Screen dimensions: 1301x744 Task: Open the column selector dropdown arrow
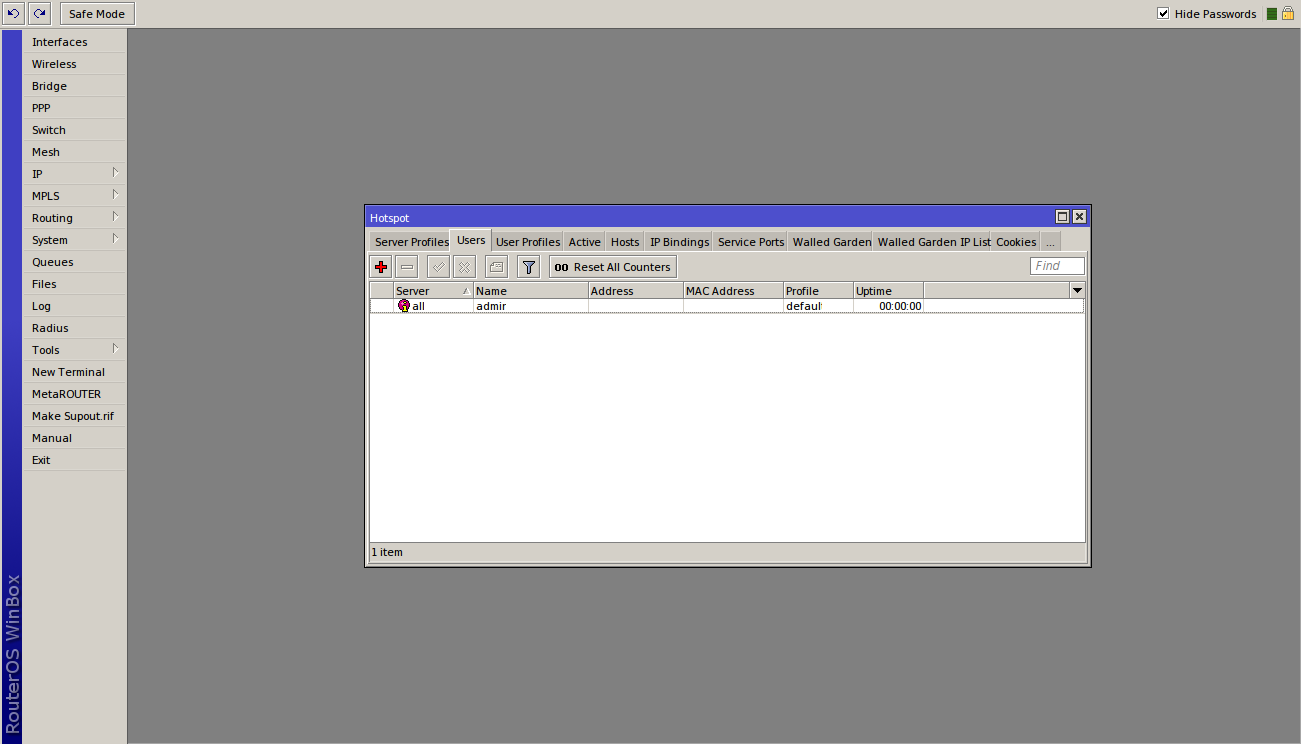[1077, 291]
